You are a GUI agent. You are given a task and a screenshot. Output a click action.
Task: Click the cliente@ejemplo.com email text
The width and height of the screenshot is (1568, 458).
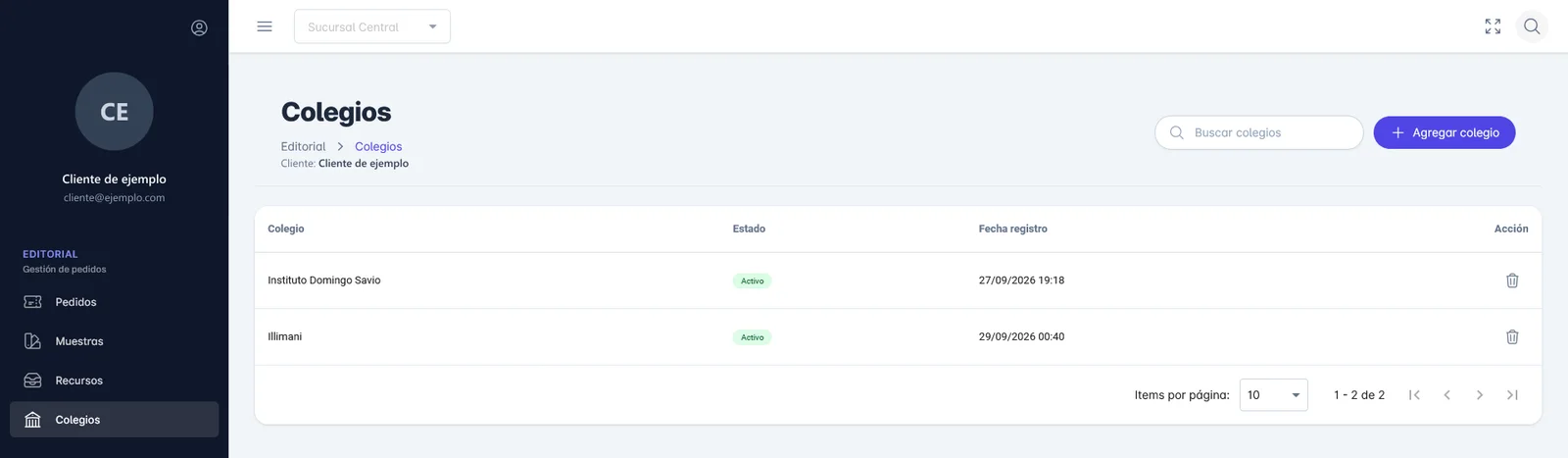click(x=115, y=198)
